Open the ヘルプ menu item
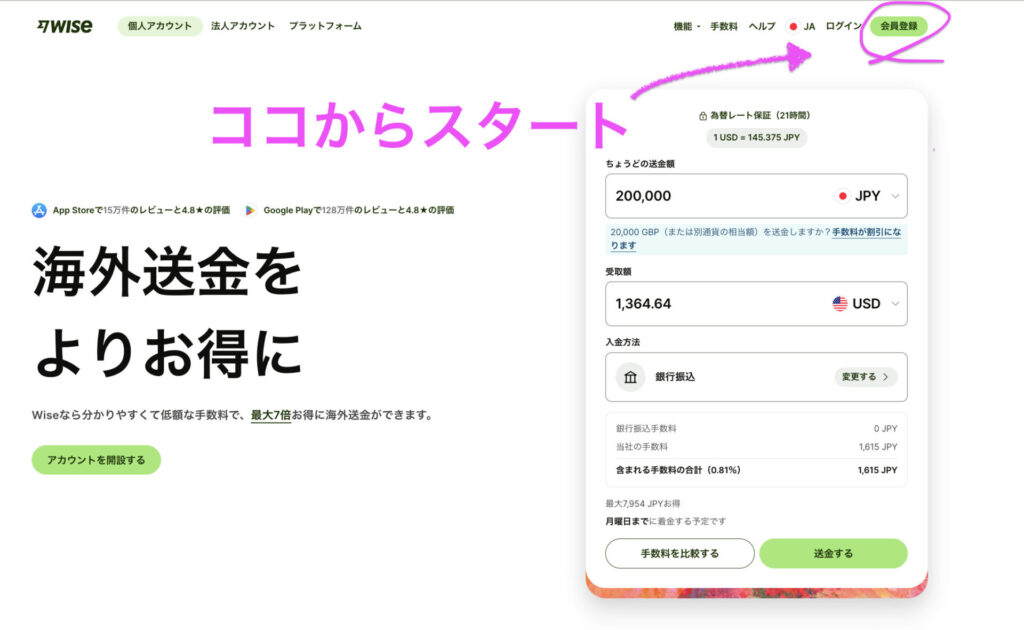Viewport: 1024px width, 630px height. click(x=761, y=26)
